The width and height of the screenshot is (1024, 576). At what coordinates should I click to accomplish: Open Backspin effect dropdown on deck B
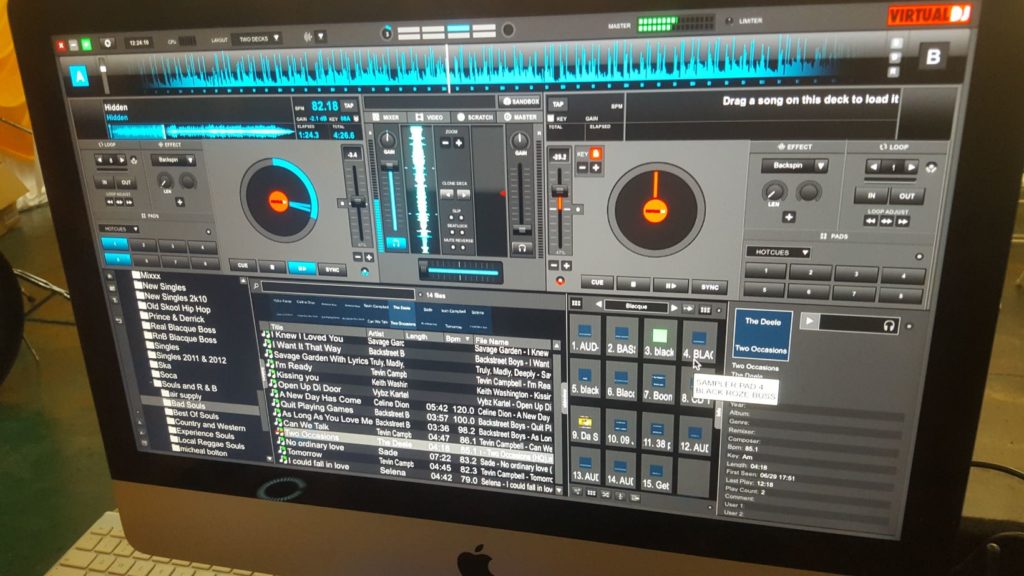[x=795, y=166]
